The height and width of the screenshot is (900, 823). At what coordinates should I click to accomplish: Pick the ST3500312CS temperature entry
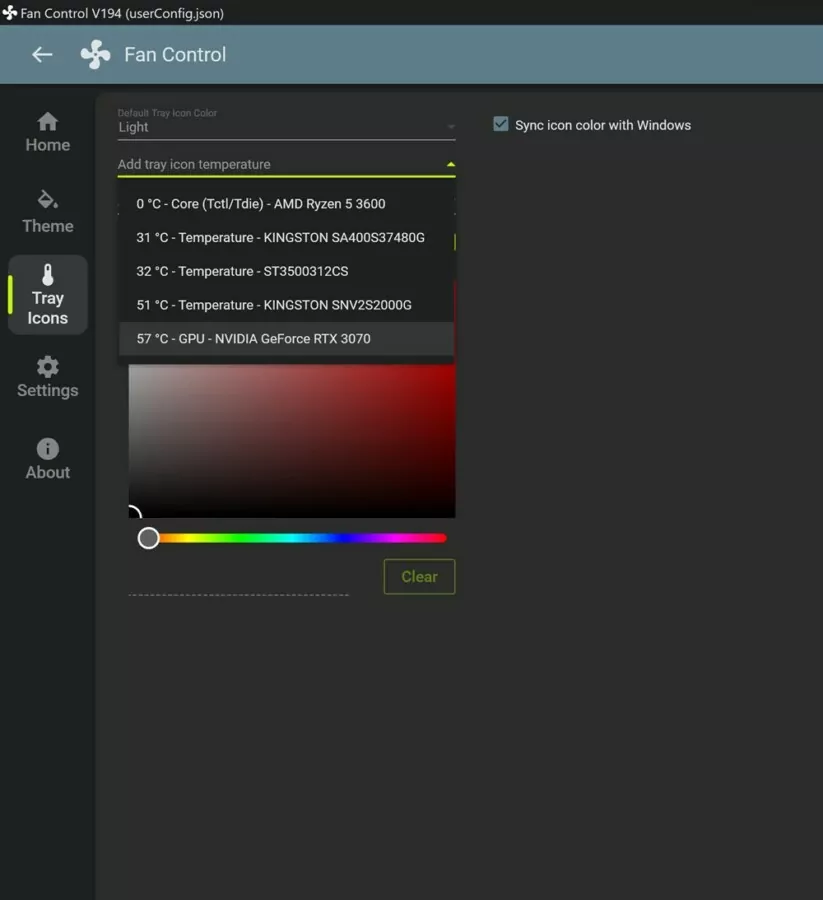tap(242, 271)
